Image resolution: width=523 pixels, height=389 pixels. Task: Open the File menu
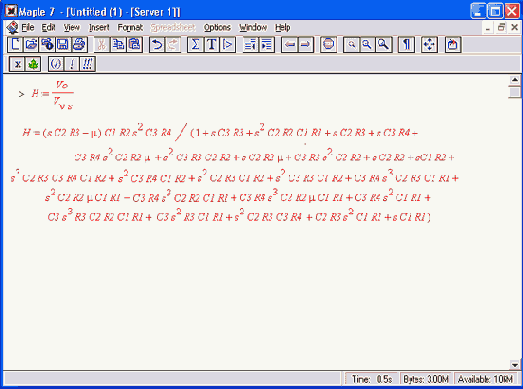click(x=28, y=28)
